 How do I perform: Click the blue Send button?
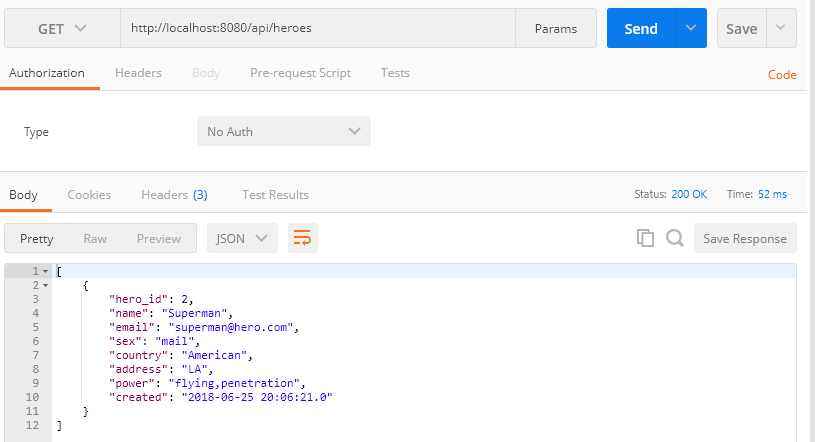(641, 28)
